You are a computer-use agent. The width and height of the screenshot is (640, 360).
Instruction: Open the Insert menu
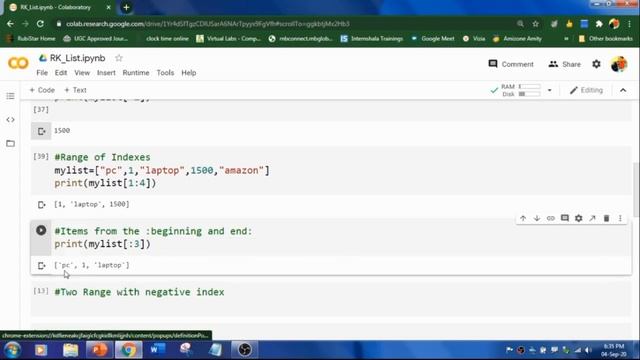[x=106, y=73]
